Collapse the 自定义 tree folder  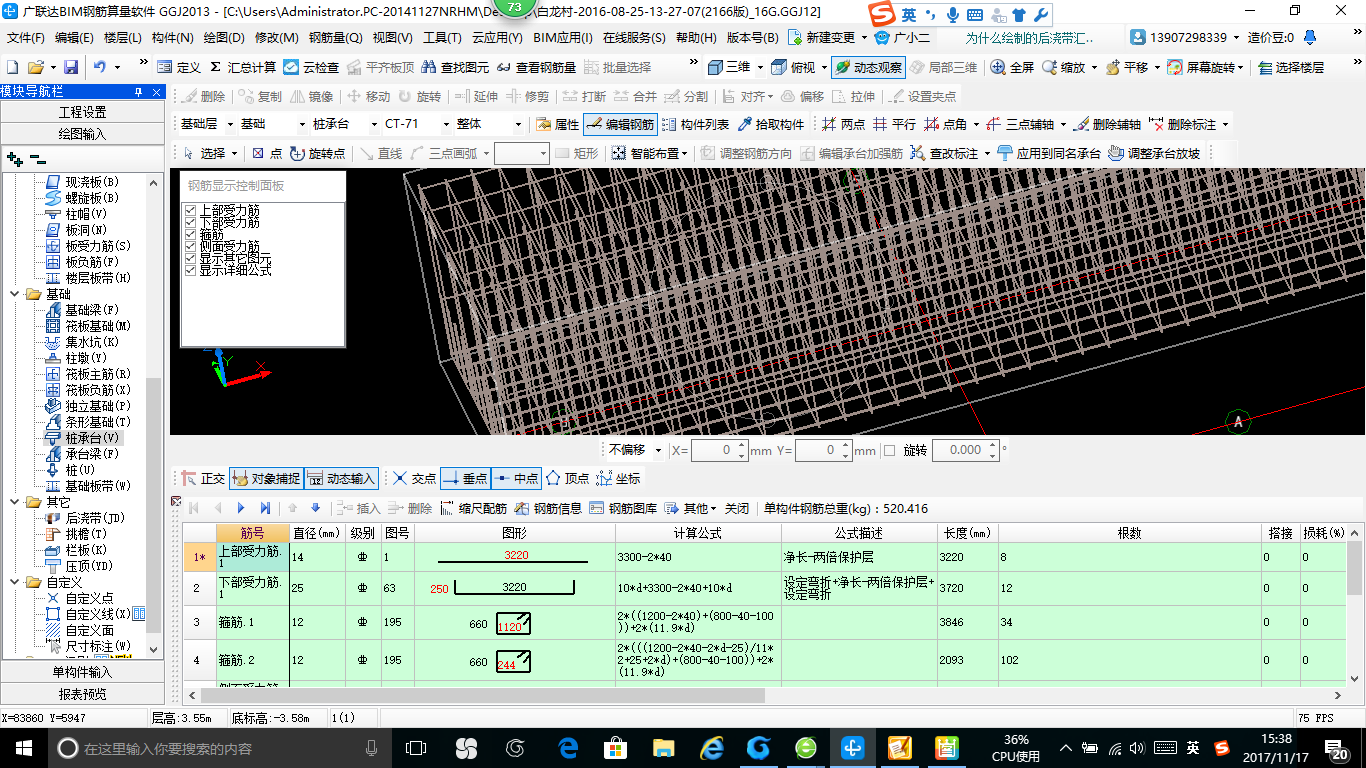click(x=16, y=582)
